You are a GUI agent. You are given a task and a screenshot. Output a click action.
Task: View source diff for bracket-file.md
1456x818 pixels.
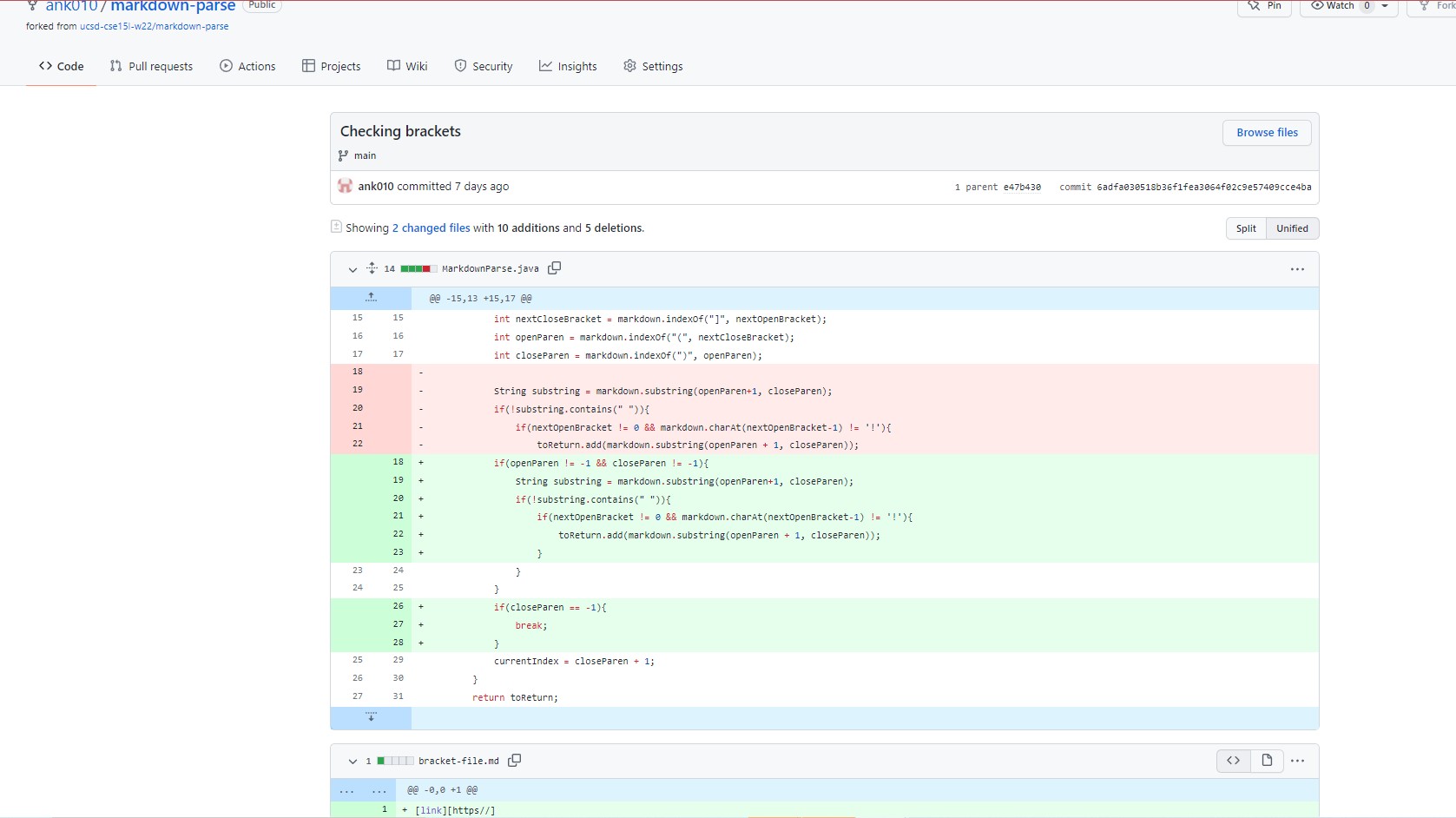click(x=1232, y=760)
